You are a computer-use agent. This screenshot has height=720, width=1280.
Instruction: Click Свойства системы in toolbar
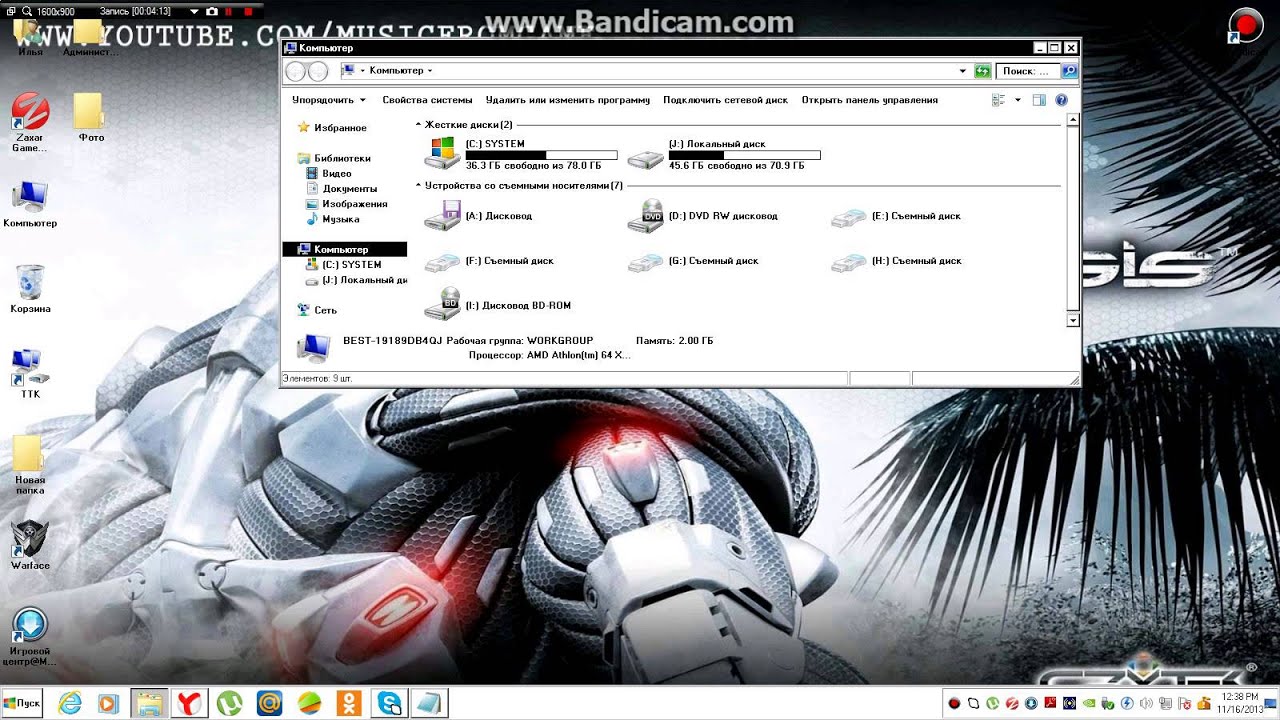point(427,100)
